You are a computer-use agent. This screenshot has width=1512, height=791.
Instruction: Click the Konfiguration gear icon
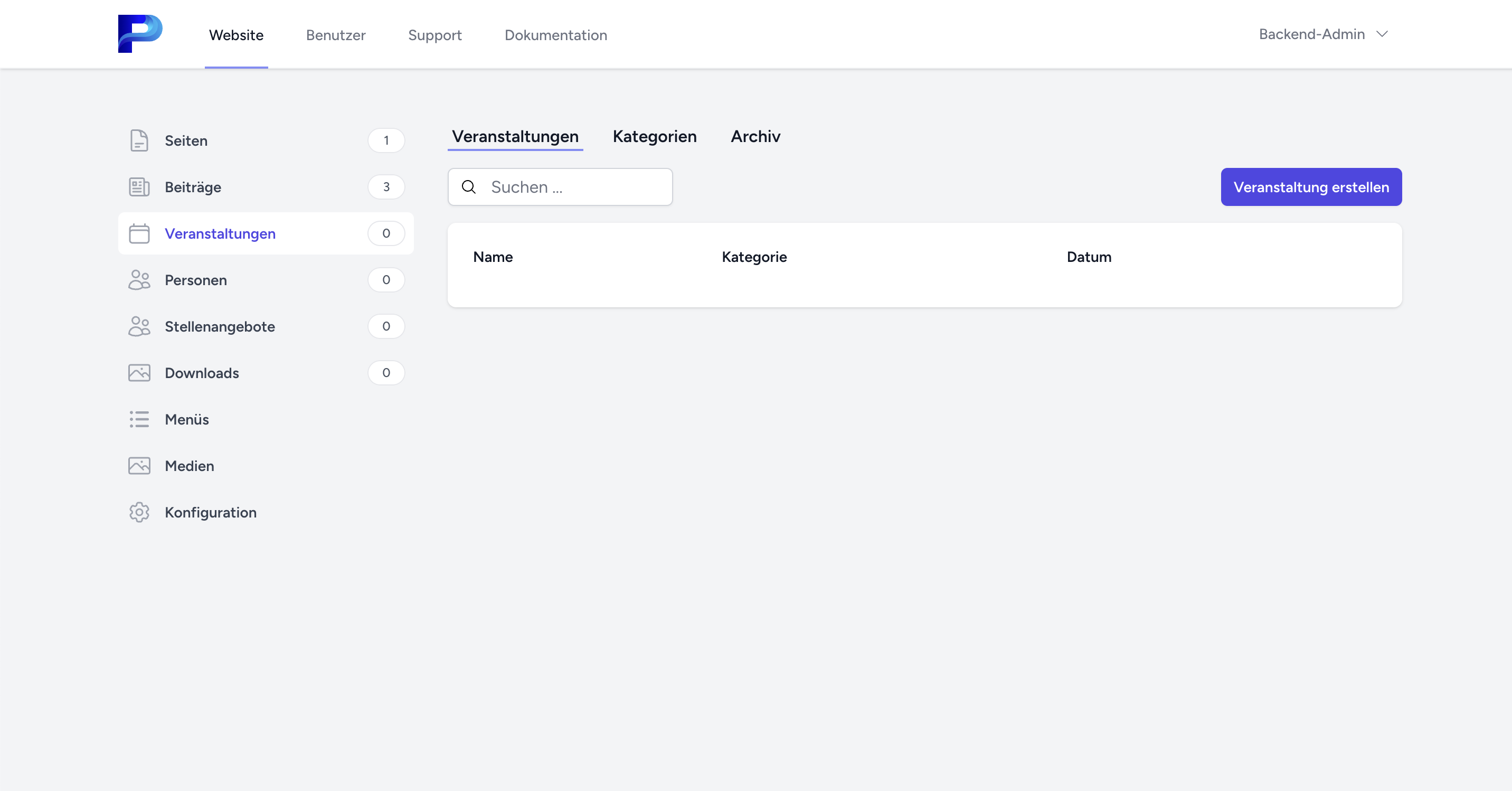pos(139,512)
